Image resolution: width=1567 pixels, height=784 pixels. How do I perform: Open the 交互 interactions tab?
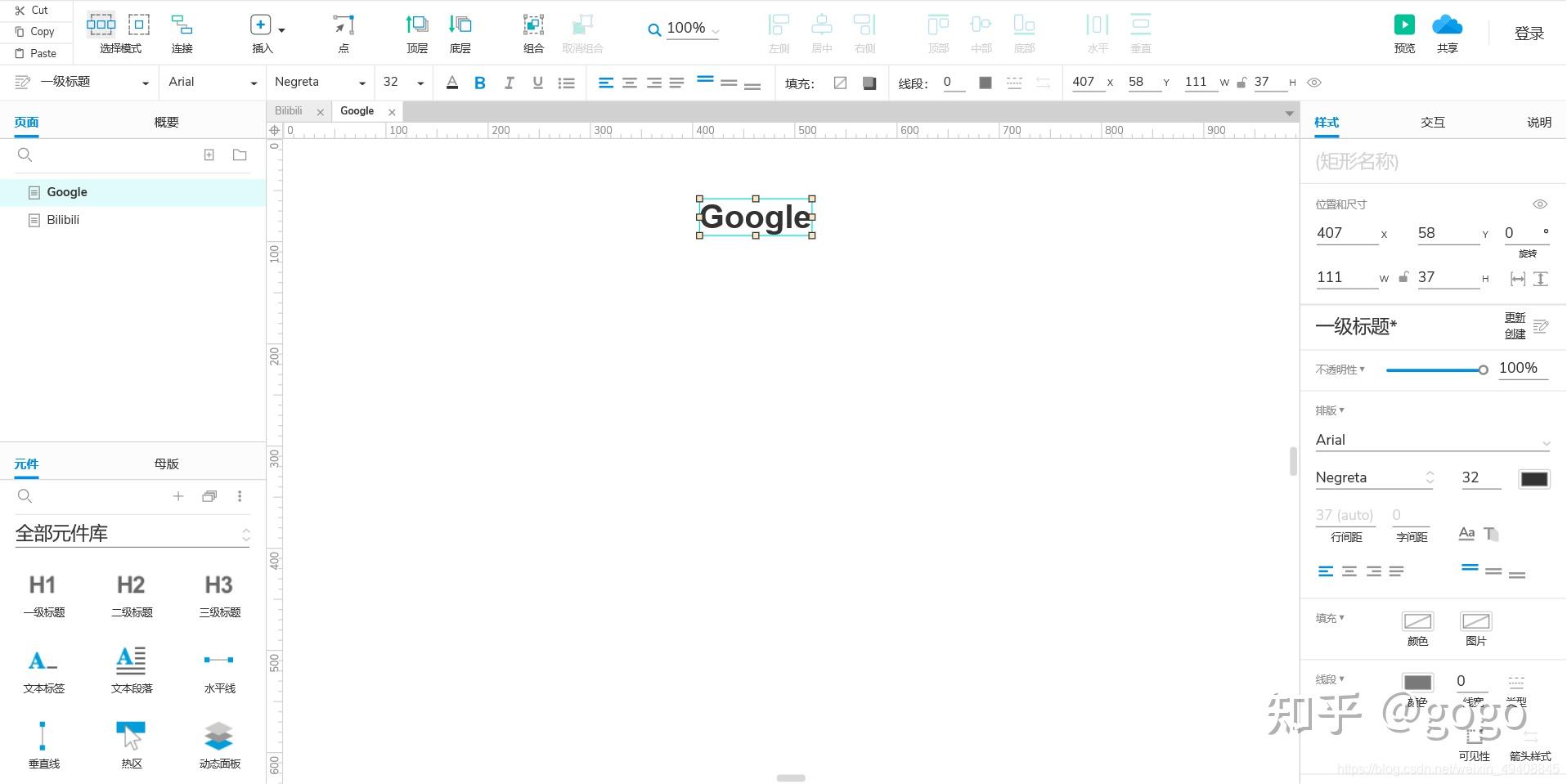pos(1433,123)
